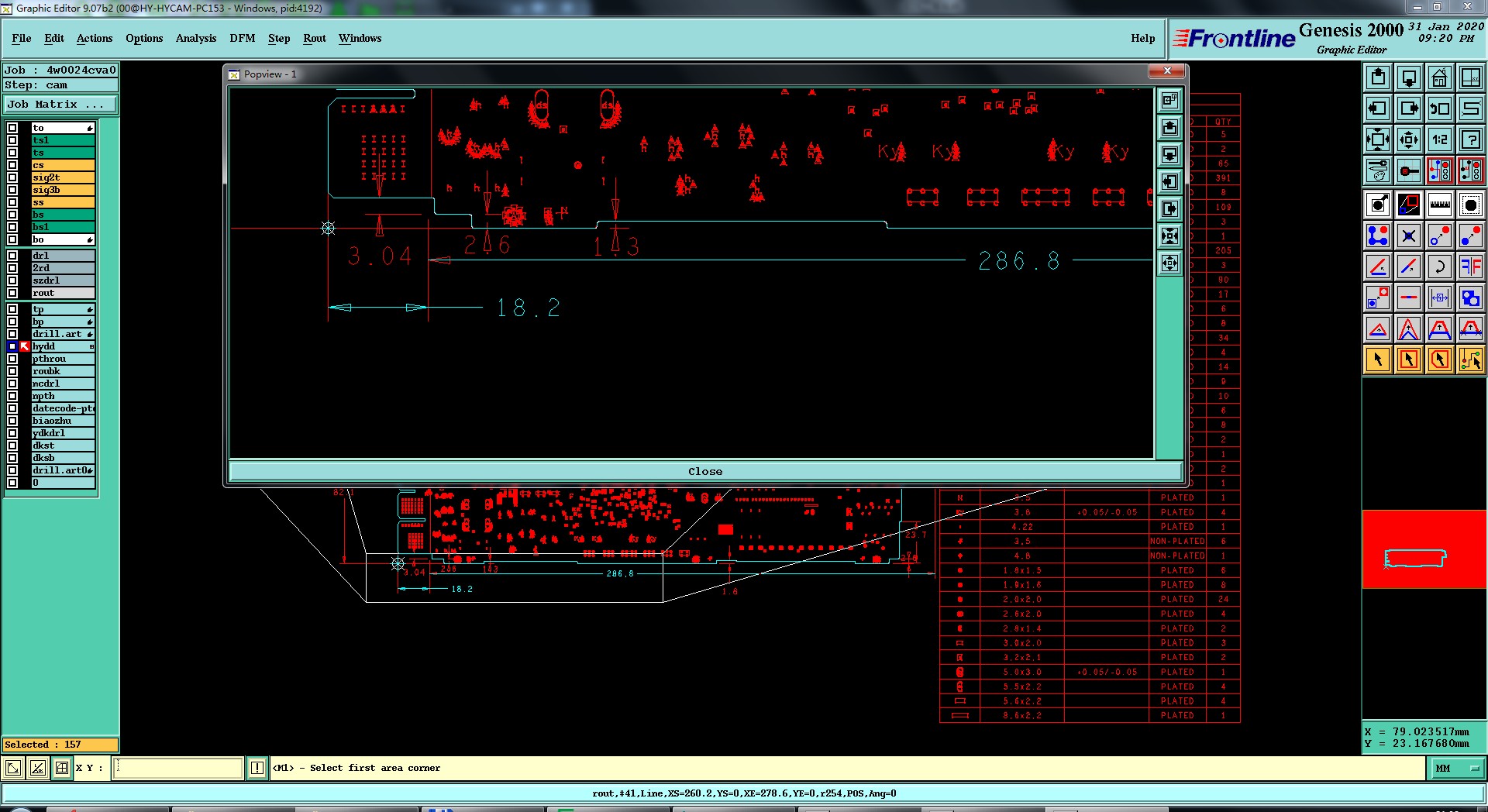The width and height of the screenshot is (1488, 812).
Task: Click the X Y coordinate input field
Action: pos(178,768)
